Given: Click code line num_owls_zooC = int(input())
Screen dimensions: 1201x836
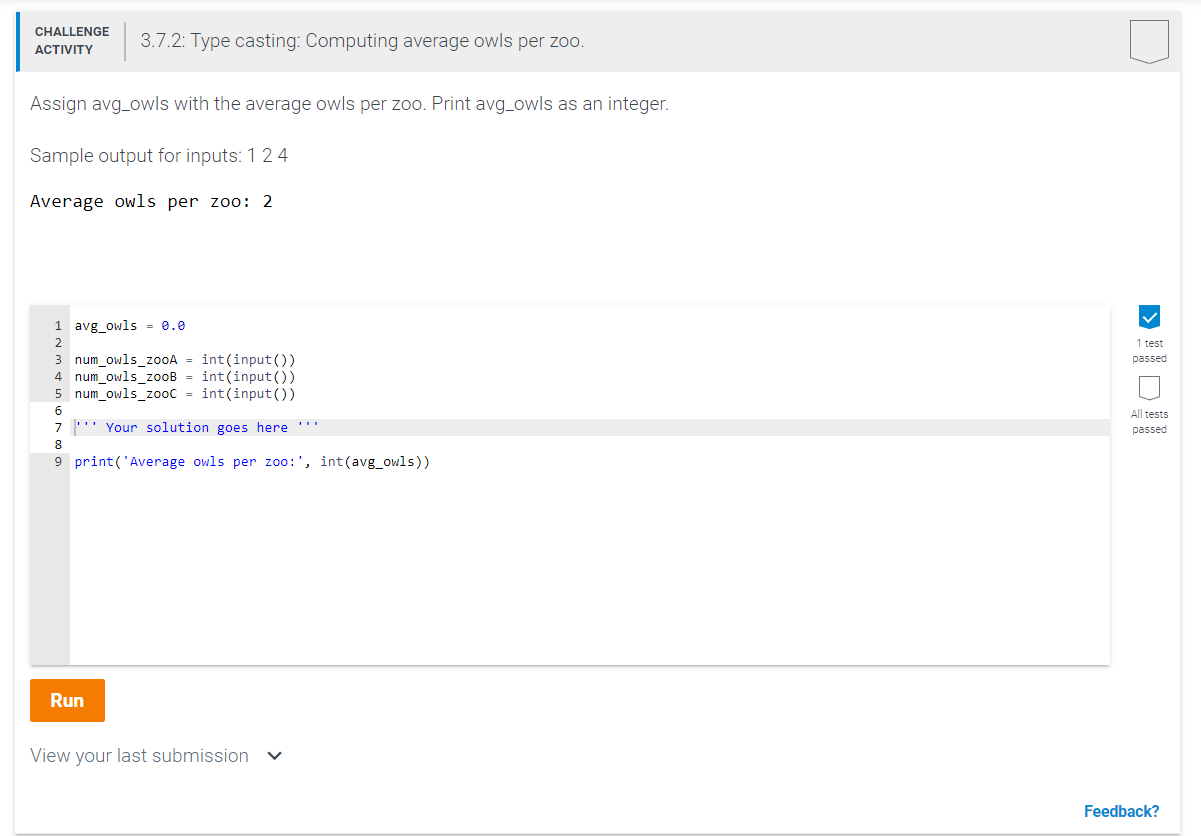Looking at the screenshot, I should [185, 393].
